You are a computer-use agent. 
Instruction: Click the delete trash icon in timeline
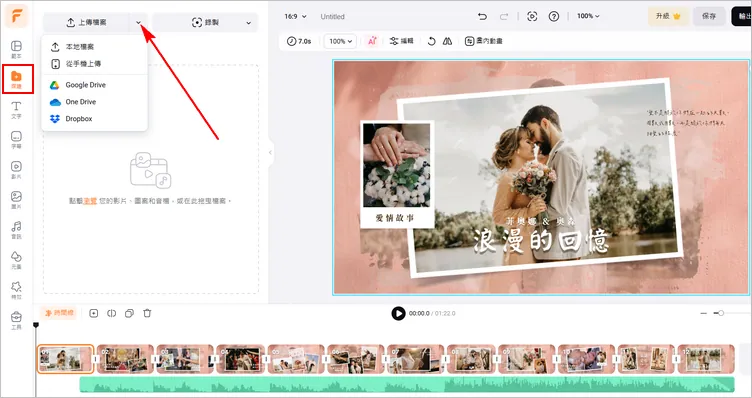tap(147, 313)
